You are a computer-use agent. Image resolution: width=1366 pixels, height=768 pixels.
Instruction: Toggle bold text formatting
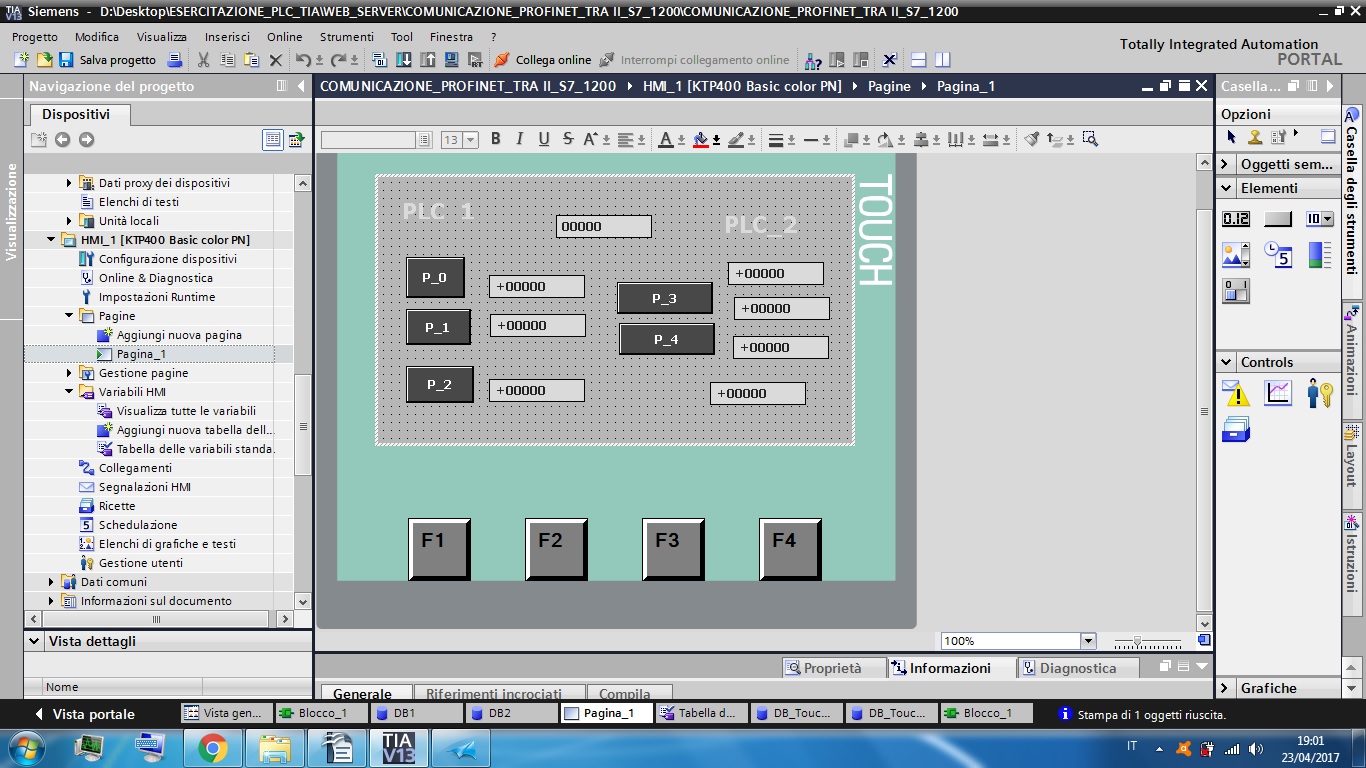(495, 139)
